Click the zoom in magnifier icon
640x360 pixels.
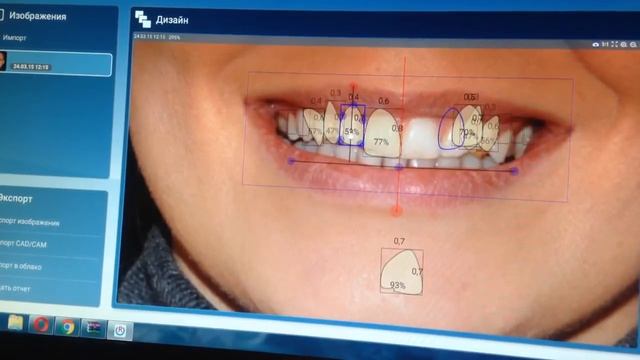[624, 44]
